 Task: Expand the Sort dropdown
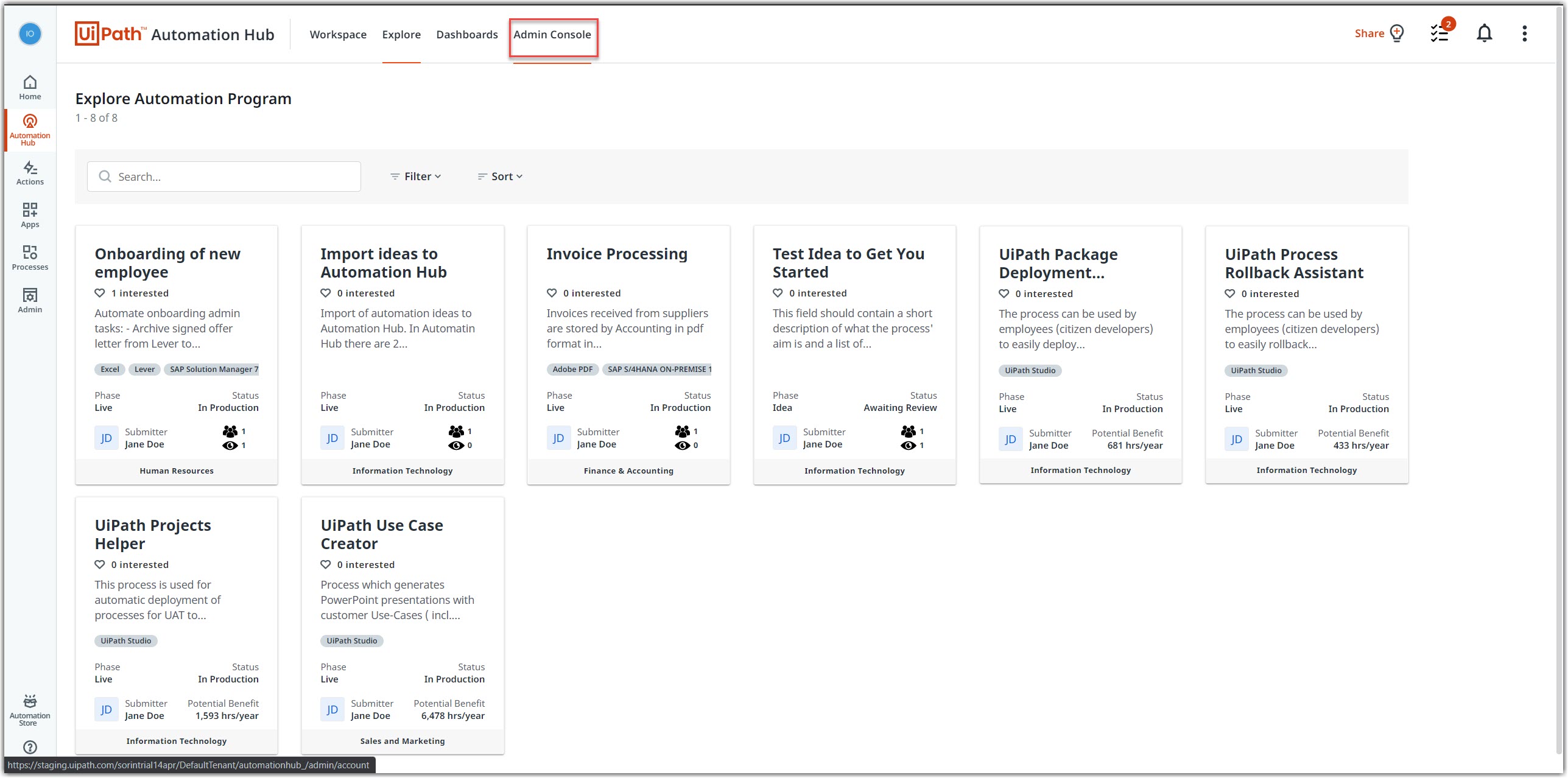pos(500,177)
